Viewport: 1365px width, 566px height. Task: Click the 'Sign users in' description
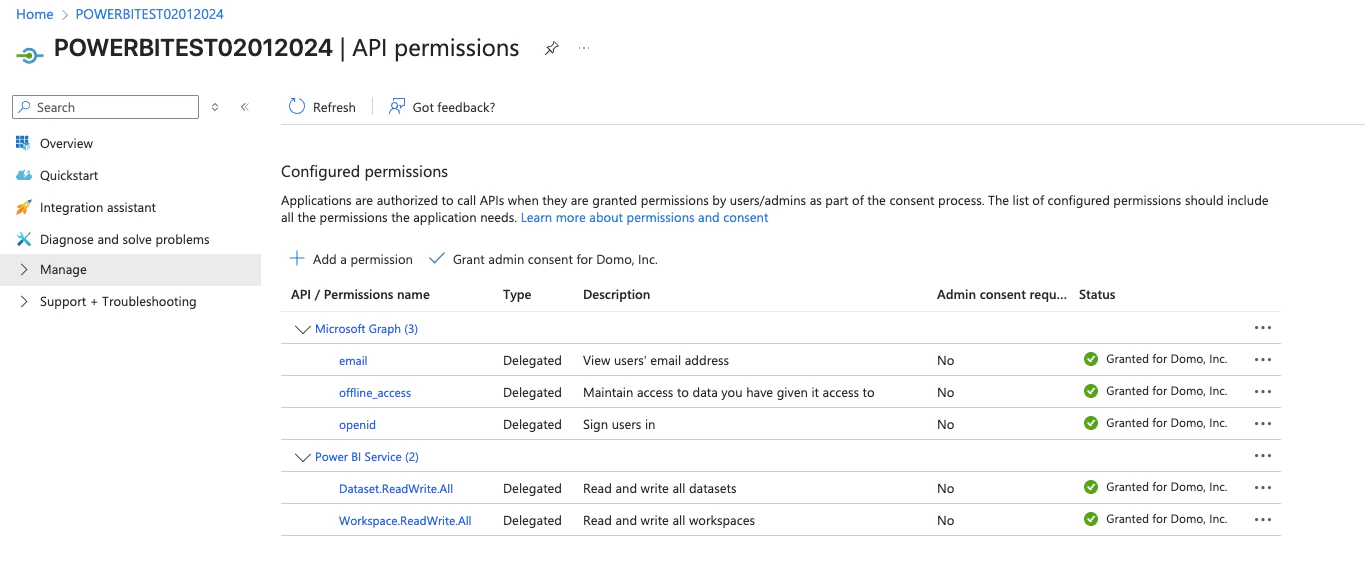click(619, 425)
